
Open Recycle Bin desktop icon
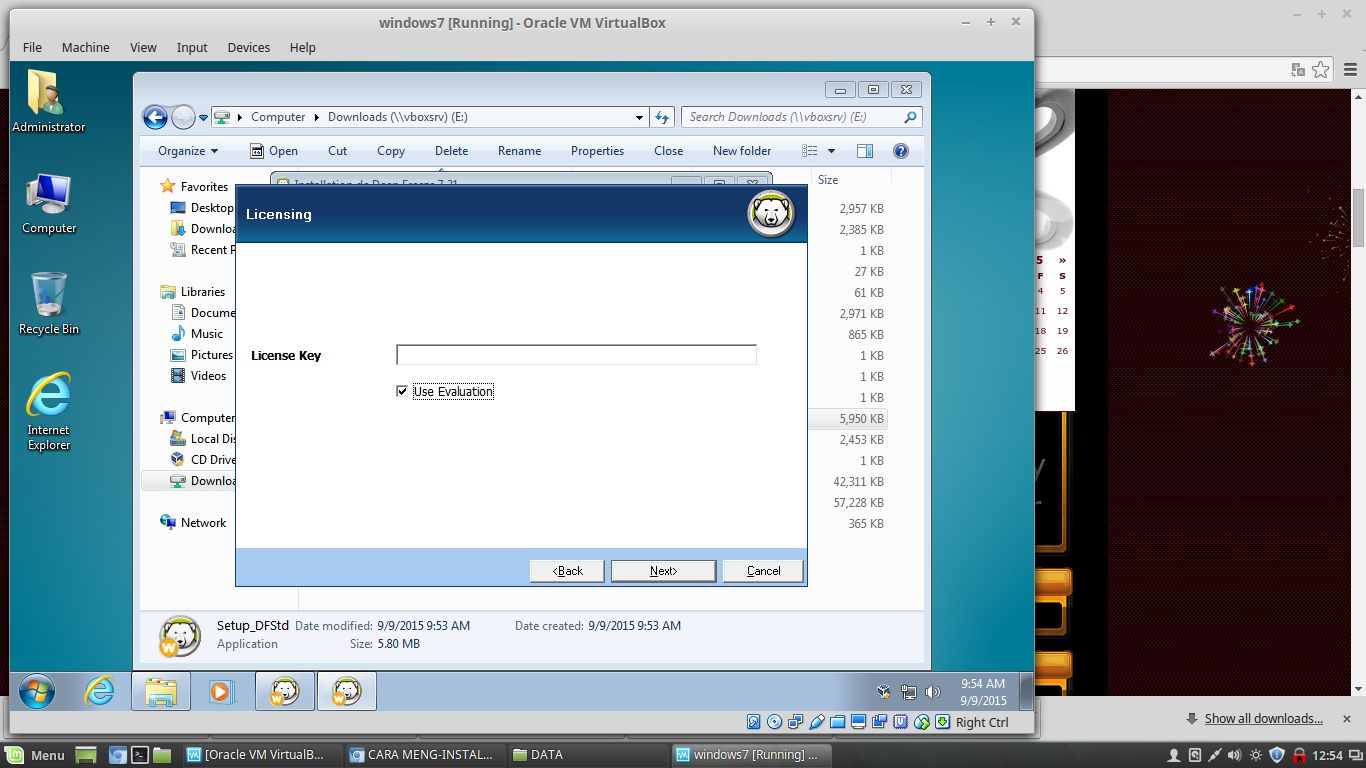coord(49,304)
